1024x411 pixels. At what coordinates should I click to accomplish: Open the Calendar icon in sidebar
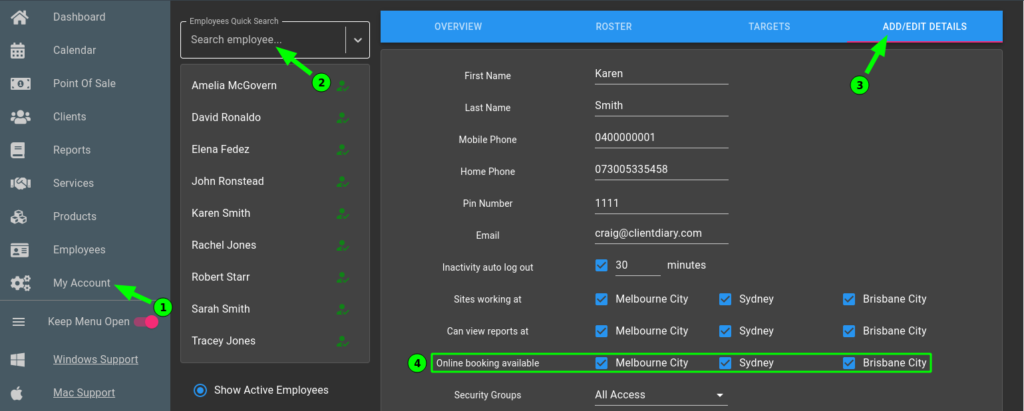coord(18,50)
